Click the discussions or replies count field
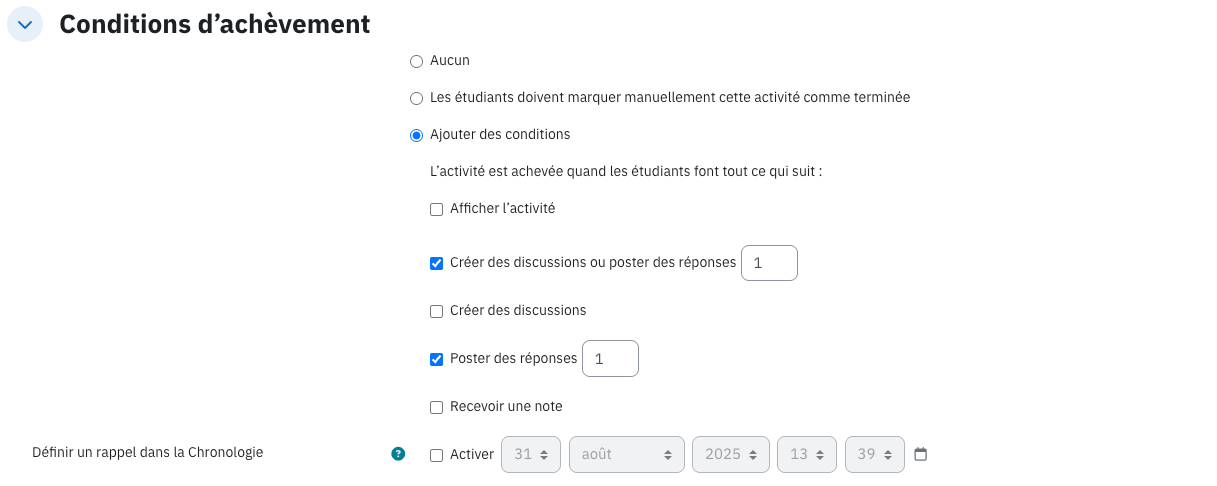Image resolution: width=1217 pixels, height=486 pixels. [769, 263]
